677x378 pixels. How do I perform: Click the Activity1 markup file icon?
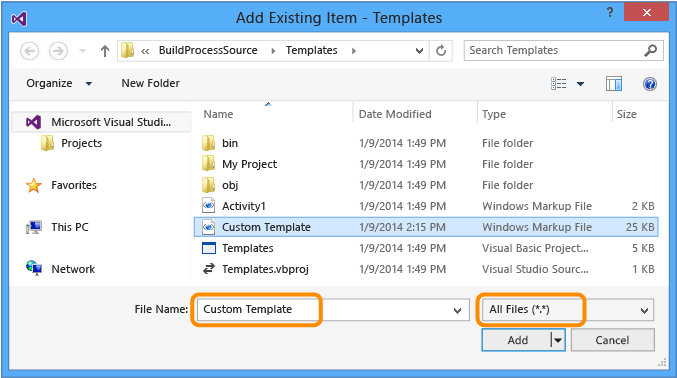tap(209, 206)
